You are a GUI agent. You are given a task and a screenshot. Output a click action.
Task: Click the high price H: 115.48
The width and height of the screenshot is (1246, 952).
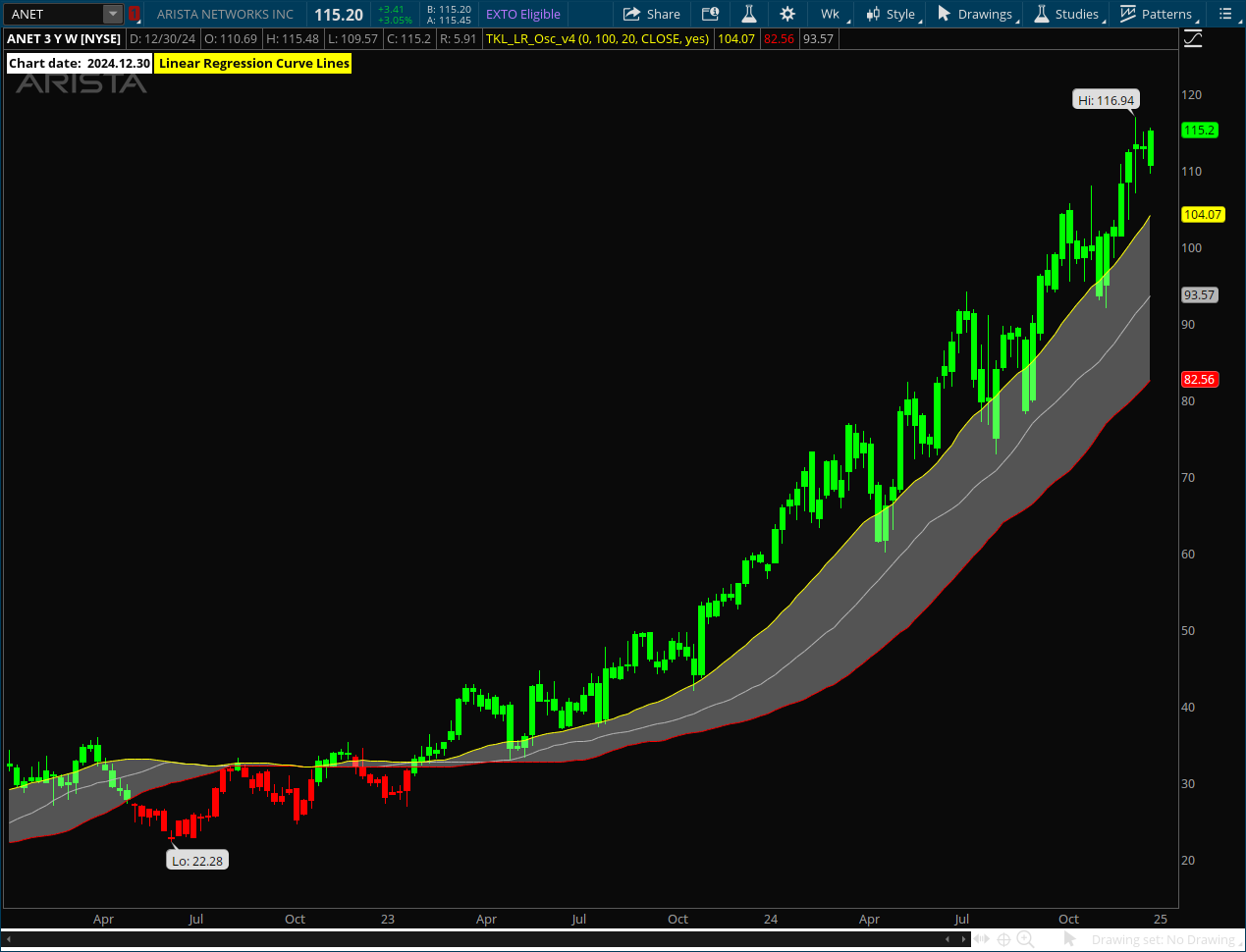pyautogui.click(x=293, y=39)
